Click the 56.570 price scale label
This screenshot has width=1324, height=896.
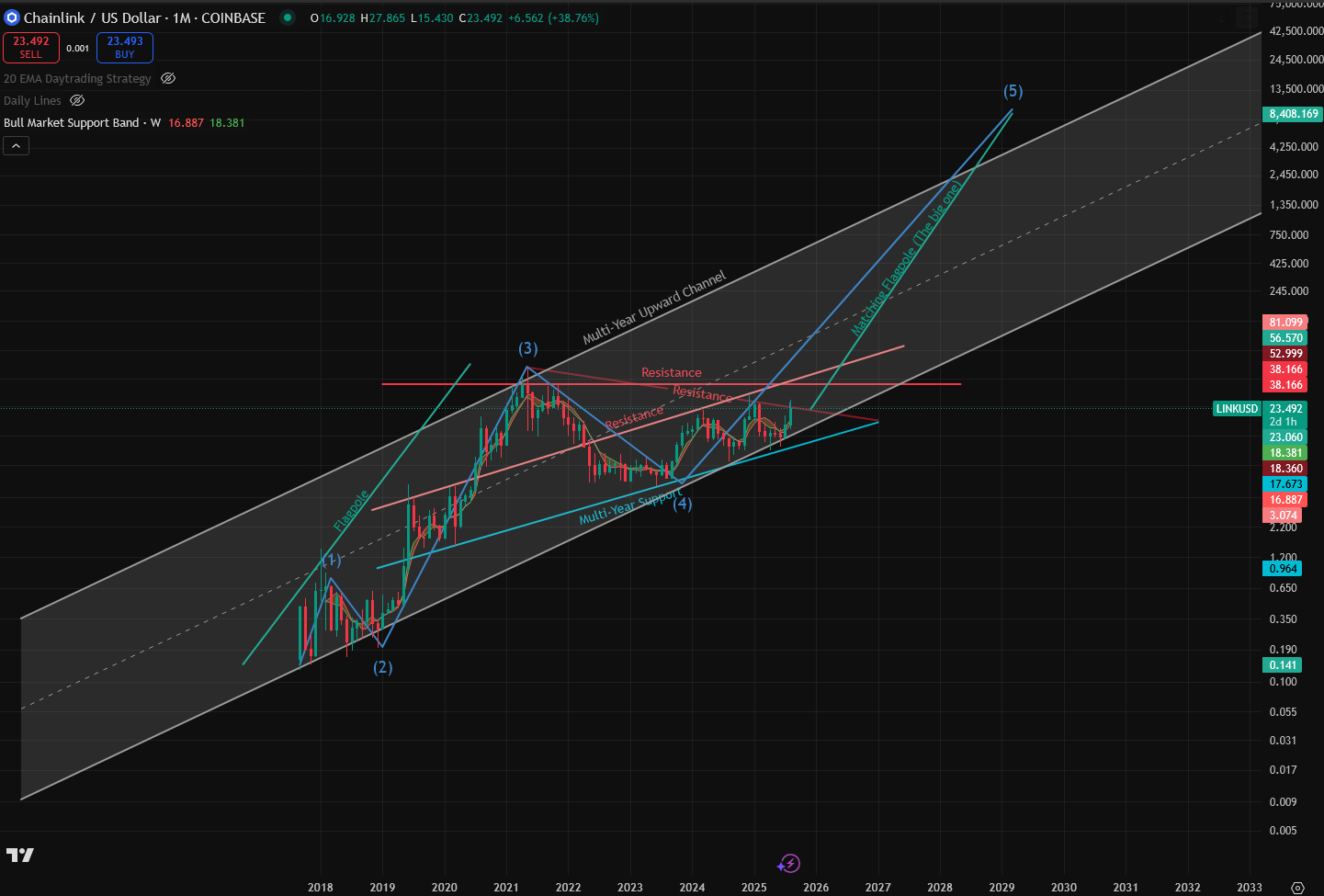coord(1286,338)
